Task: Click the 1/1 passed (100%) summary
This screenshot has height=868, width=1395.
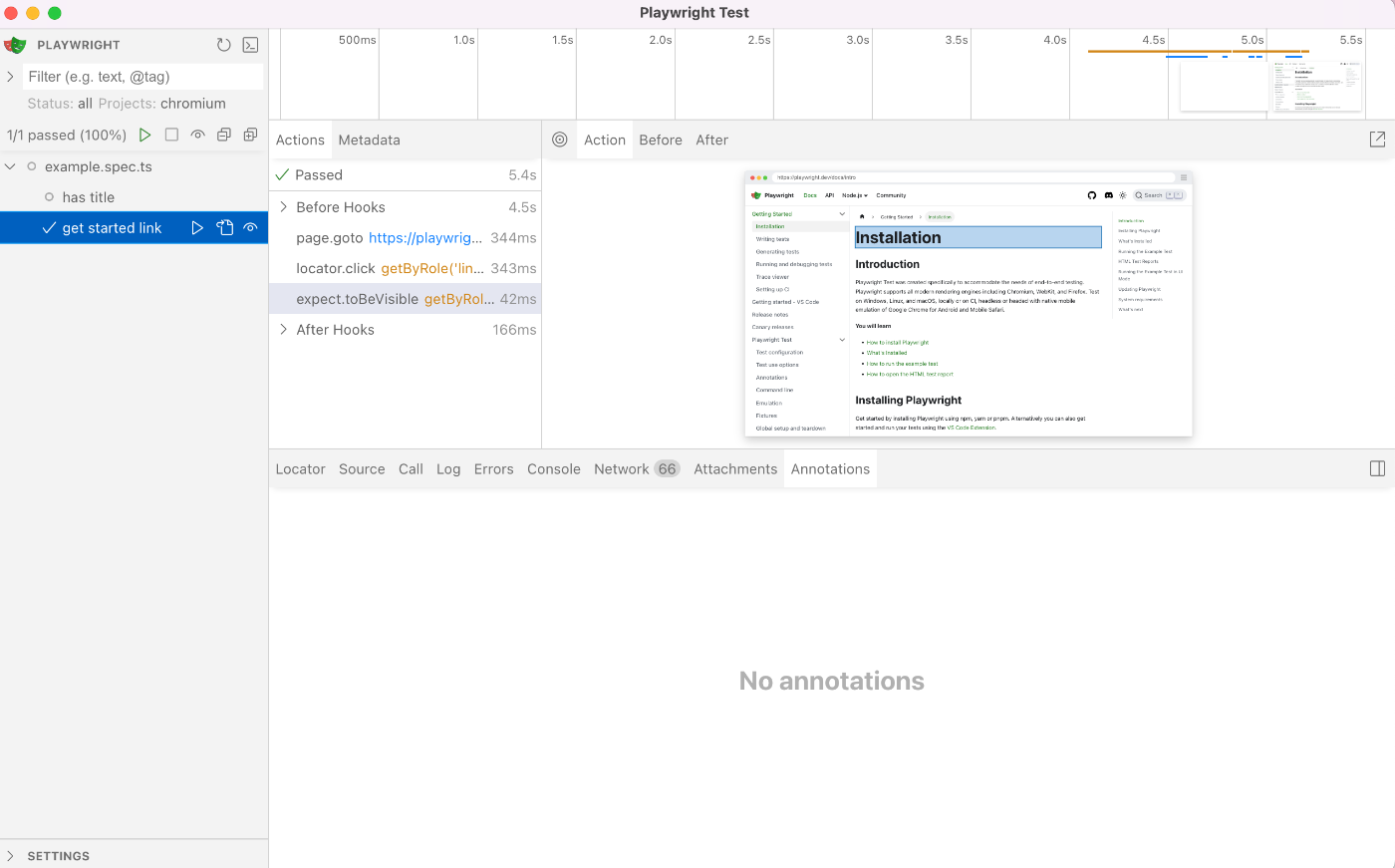Action: pos(67,135)
